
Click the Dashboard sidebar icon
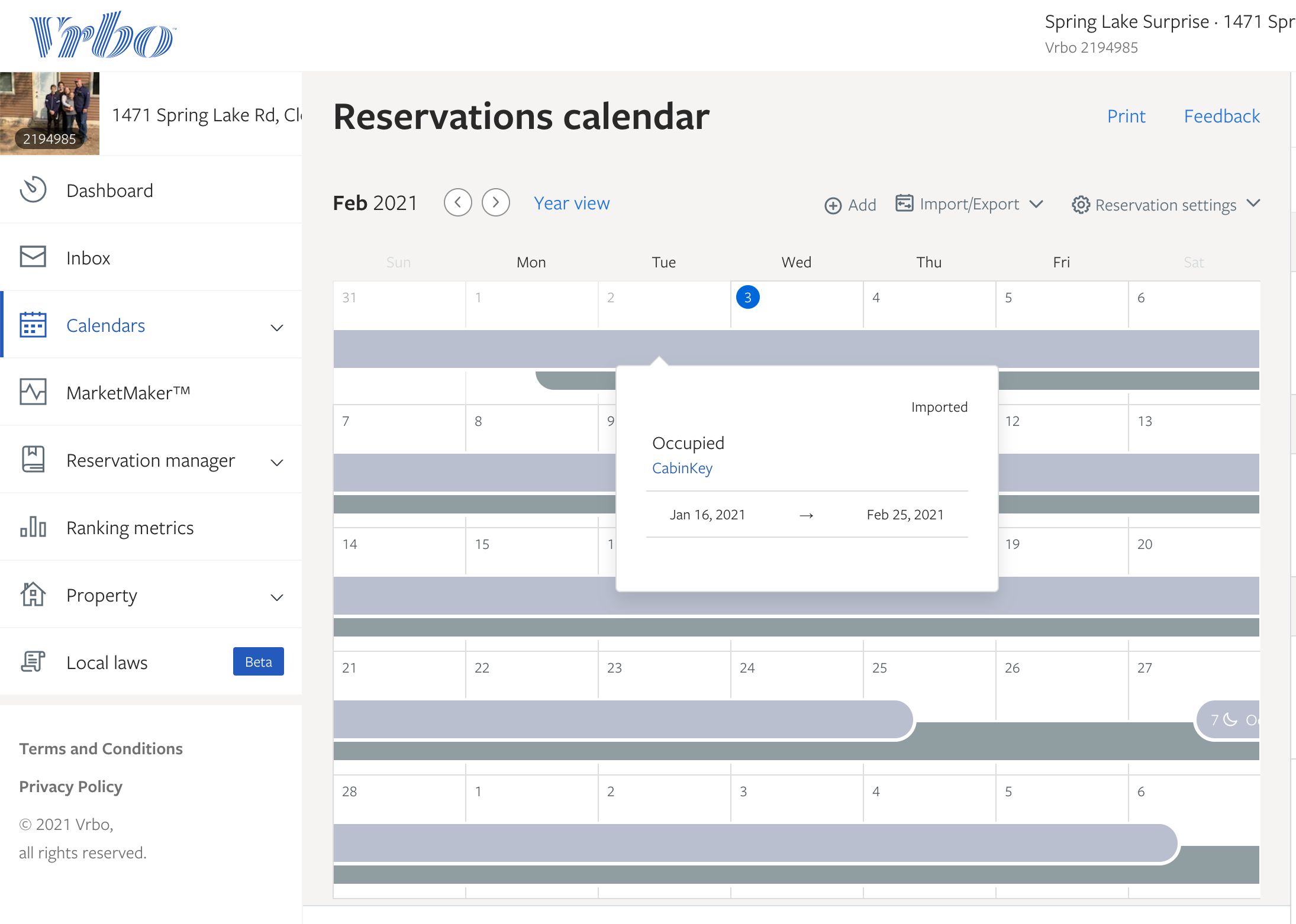[x=34, y=190]
